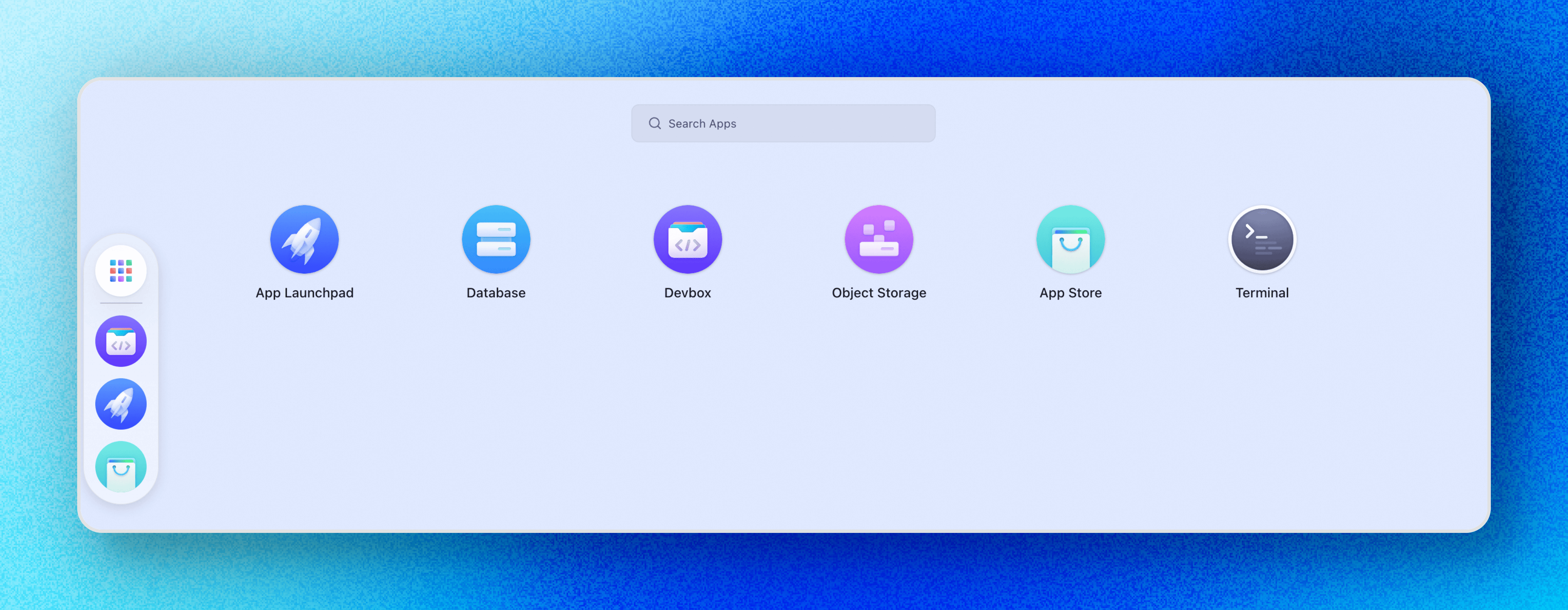Click the all-apps grid icon in the dock

121,271
